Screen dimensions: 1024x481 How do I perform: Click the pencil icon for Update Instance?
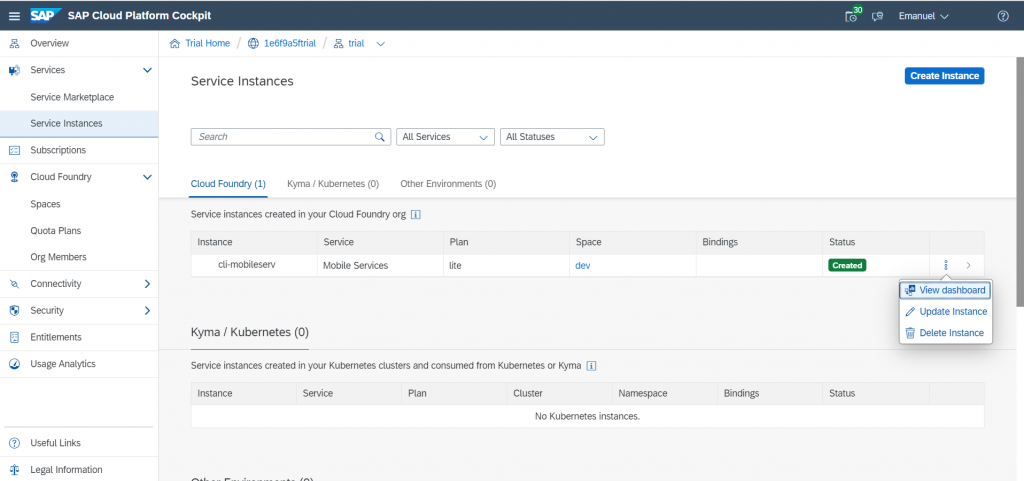coord(910,312)
